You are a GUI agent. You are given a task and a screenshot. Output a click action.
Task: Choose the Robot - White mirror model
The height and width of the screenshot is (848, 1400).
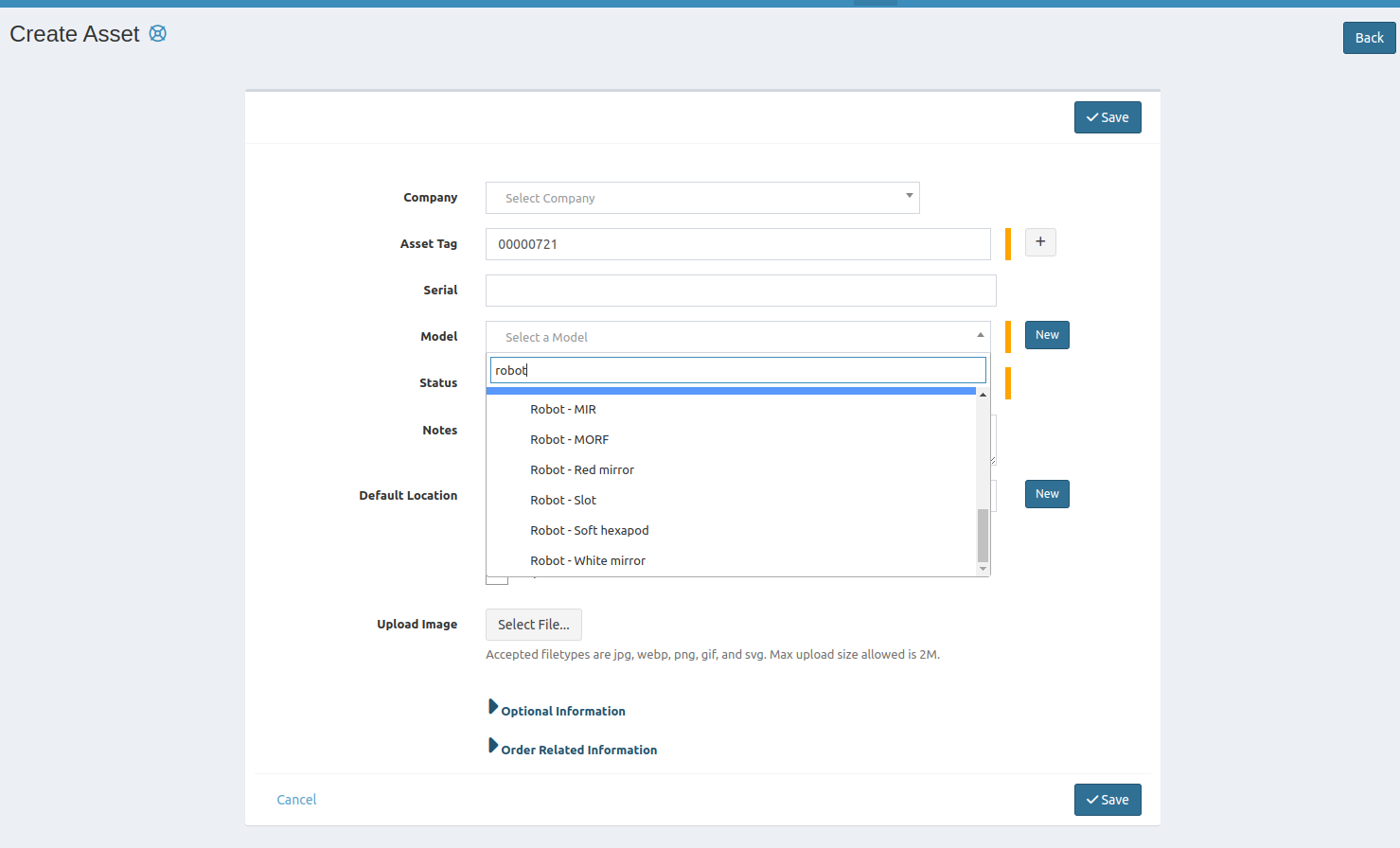588,560
